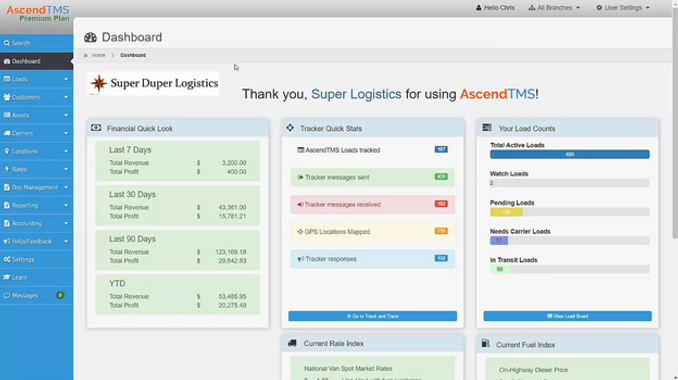Screen dimensions: 678x380
Task: Click the Pending Loads yellow progress bar
Action: coord(506,212)
